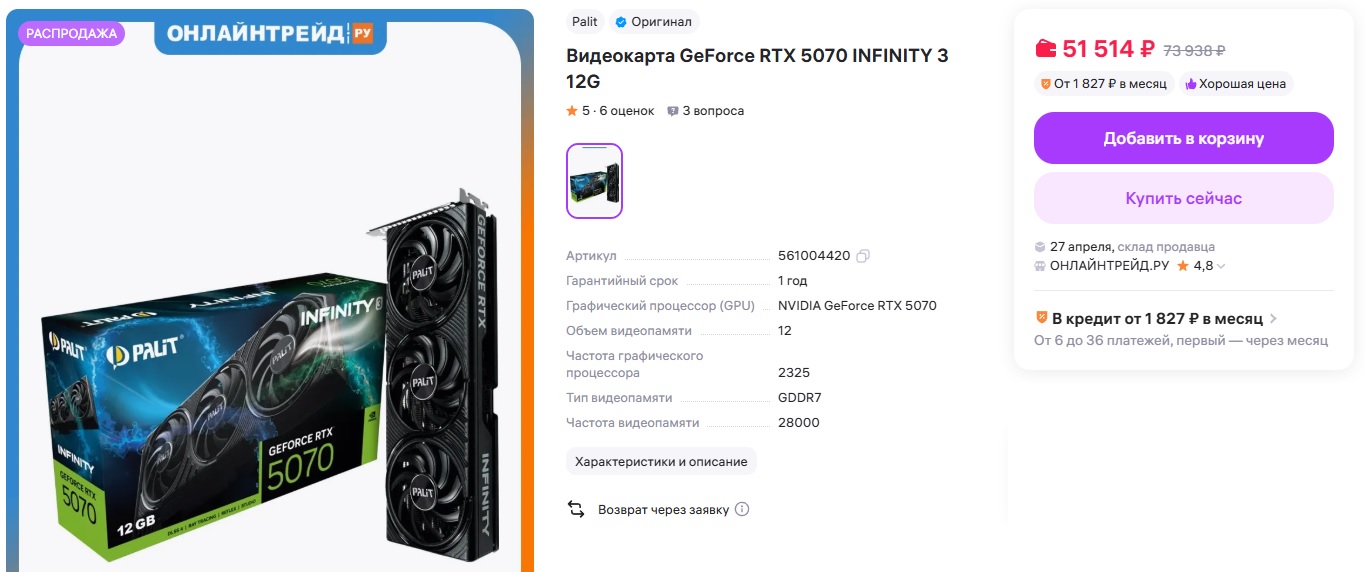Click the blue verified Оригинал checkmark
Image resolution: width=1365 pixels, height=572 pixels.
620,22
